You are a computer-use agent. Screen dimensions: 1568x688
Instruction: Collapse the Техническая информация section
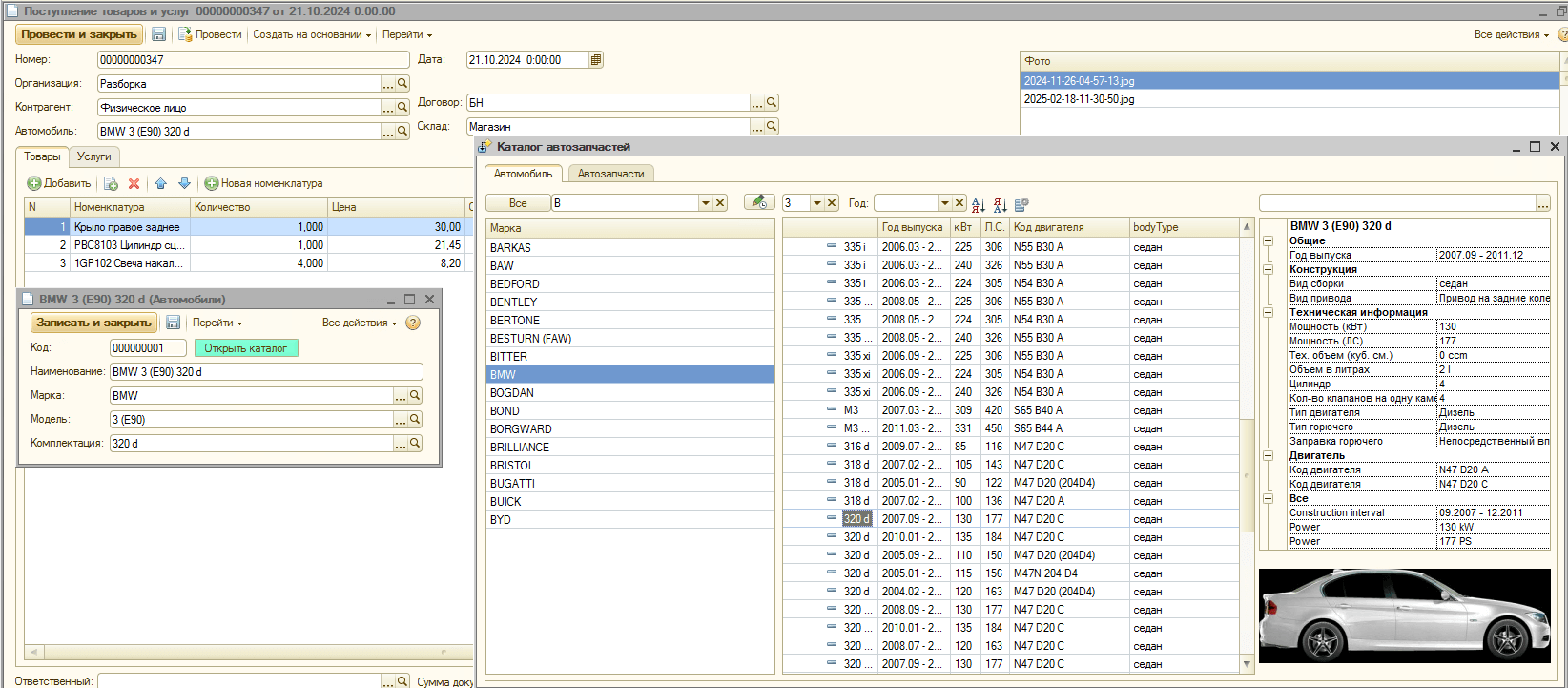pos(1269,312)
